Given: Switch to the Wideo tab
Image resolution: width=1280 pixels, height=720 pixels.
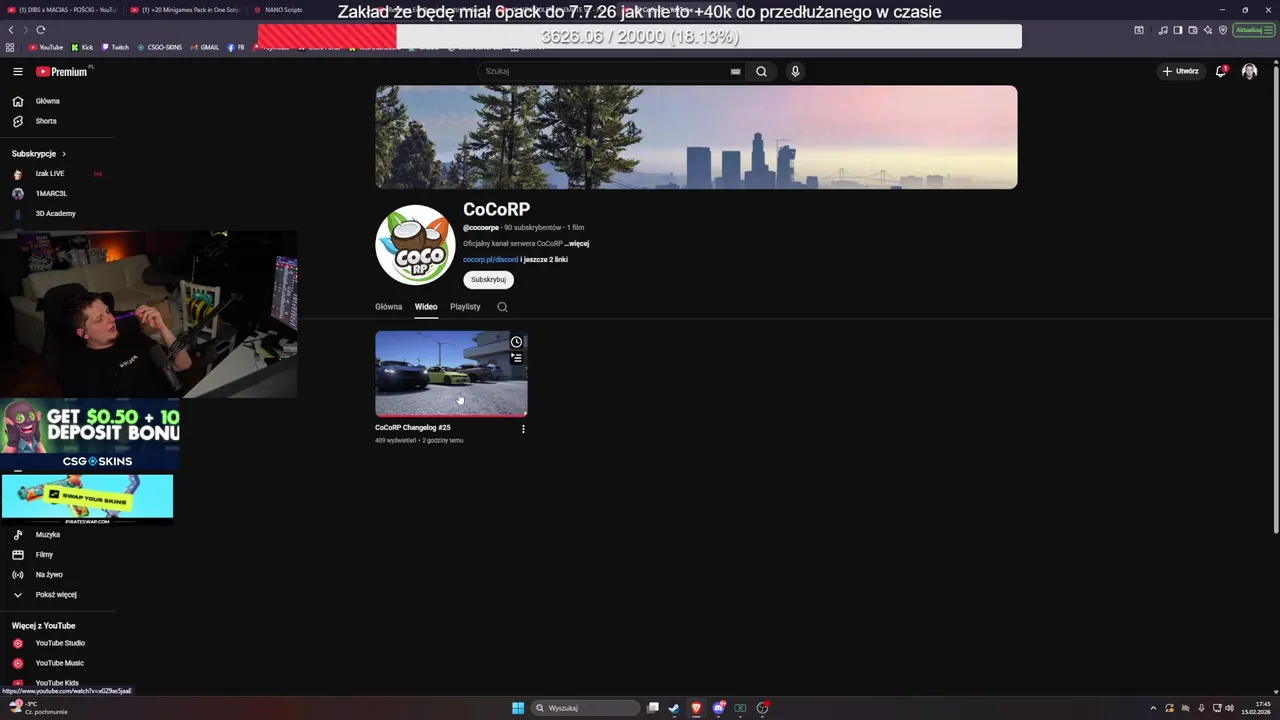Looking at the screenshot, I should (426, 307).
